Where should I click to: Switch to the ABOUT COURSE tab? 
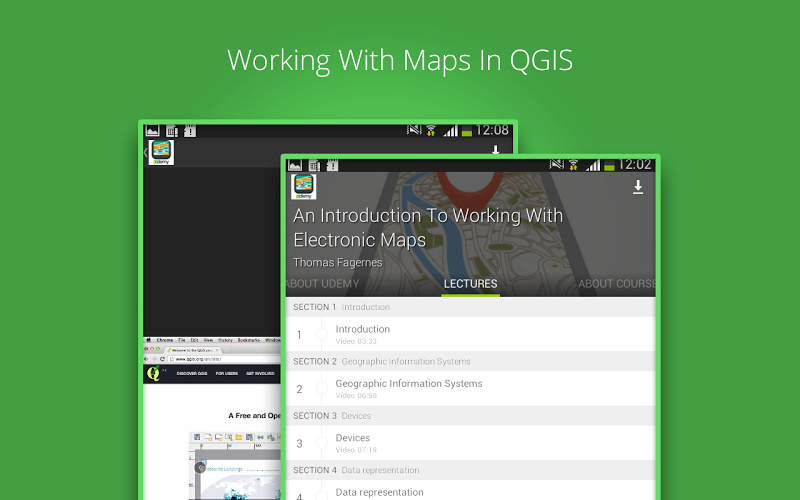tap(616, 284)
